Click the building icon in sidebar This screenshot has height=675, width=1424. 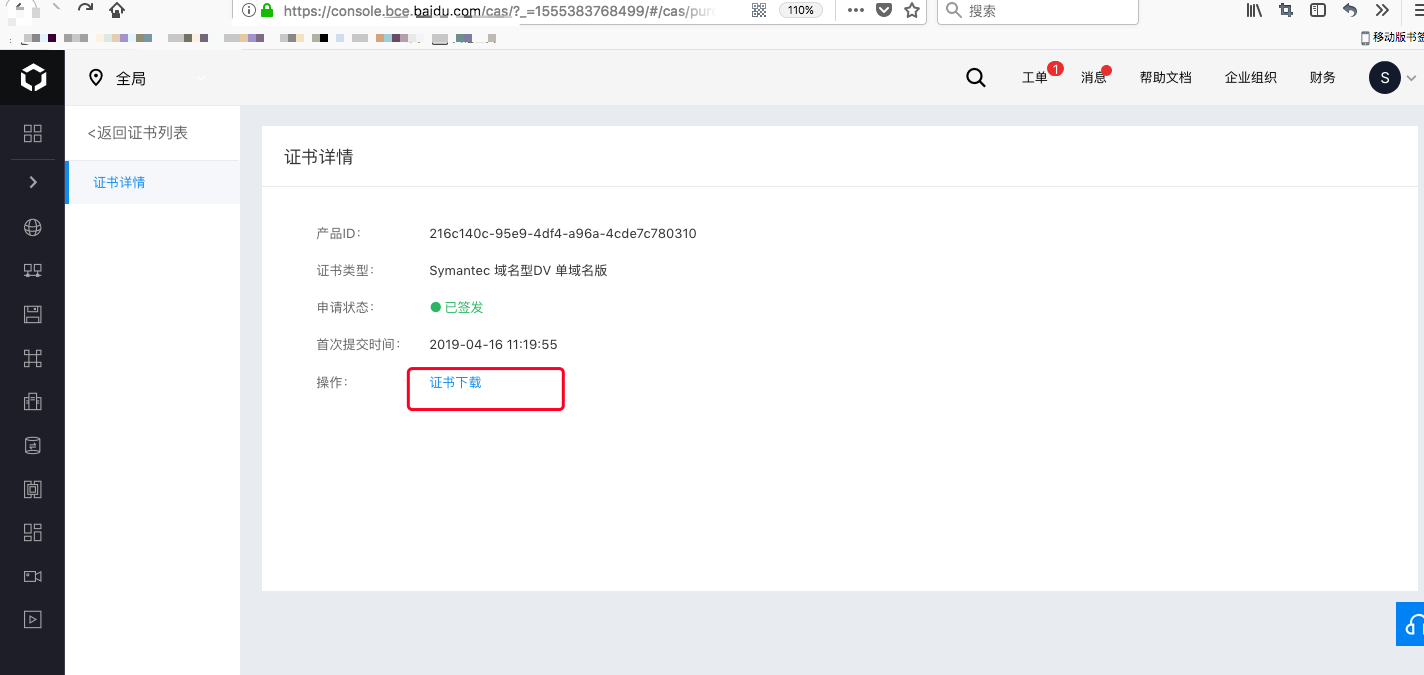pos(33,402)
